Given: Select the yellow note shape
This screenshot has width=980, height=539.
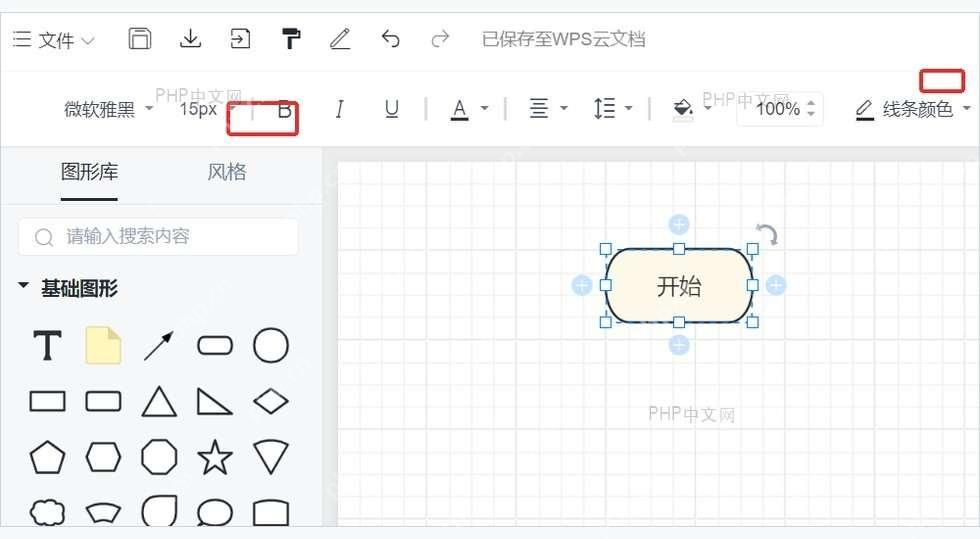Looking at the screenshot, I should click(103, 345).
